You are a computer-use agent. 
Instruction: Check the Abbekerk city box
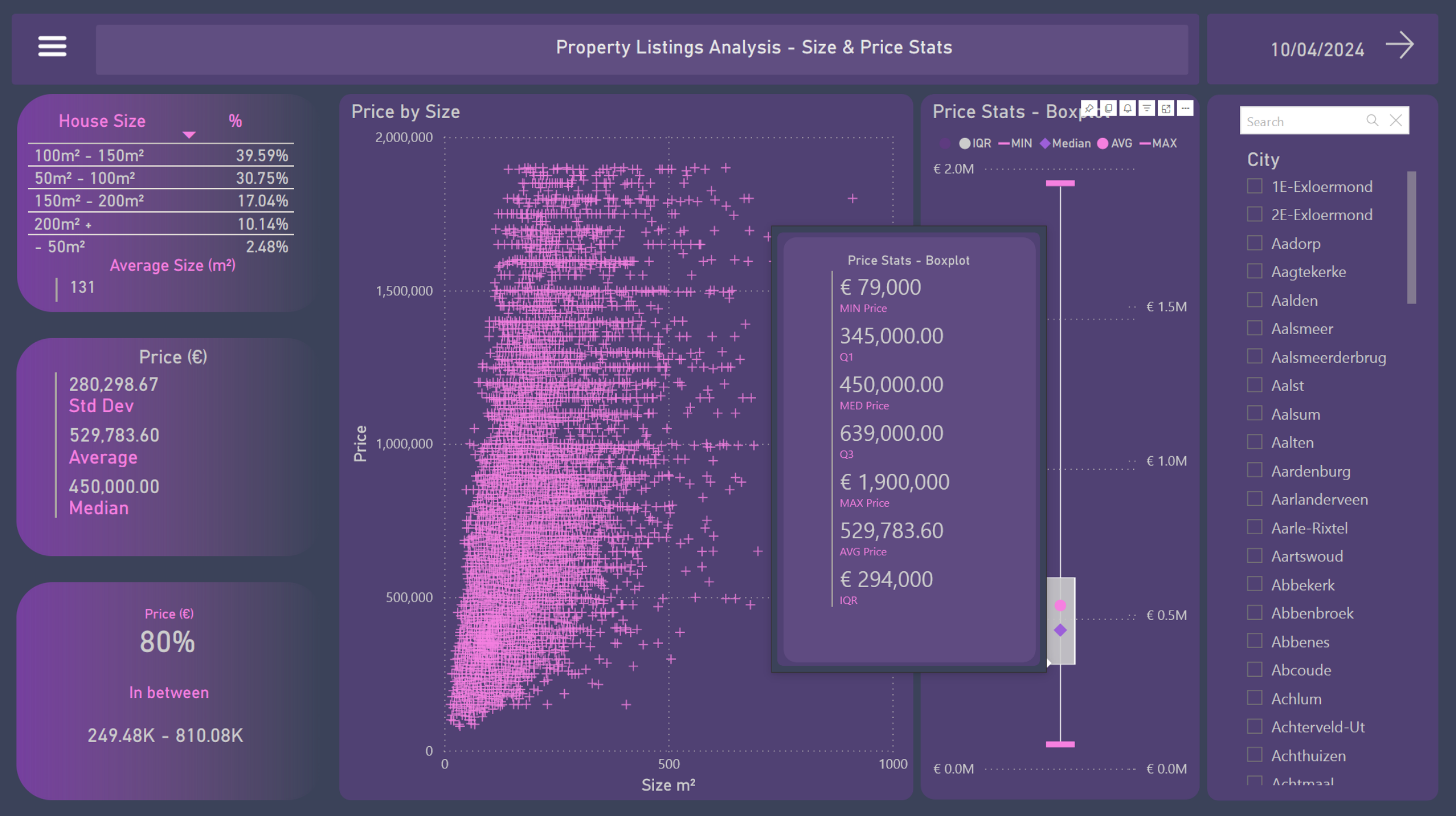tap(1255, 585)
